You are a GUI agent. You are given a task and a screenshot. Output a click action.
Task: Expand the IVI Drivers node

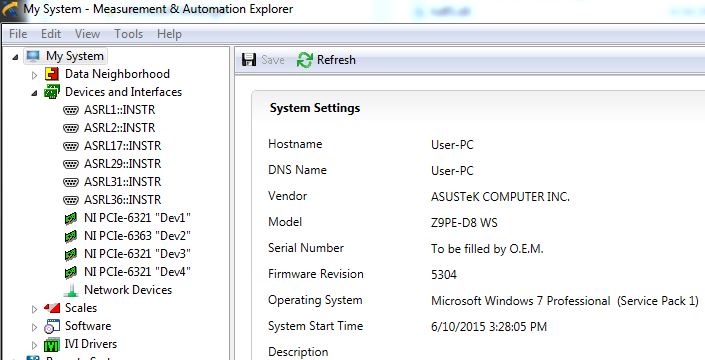tap(34, 345)
